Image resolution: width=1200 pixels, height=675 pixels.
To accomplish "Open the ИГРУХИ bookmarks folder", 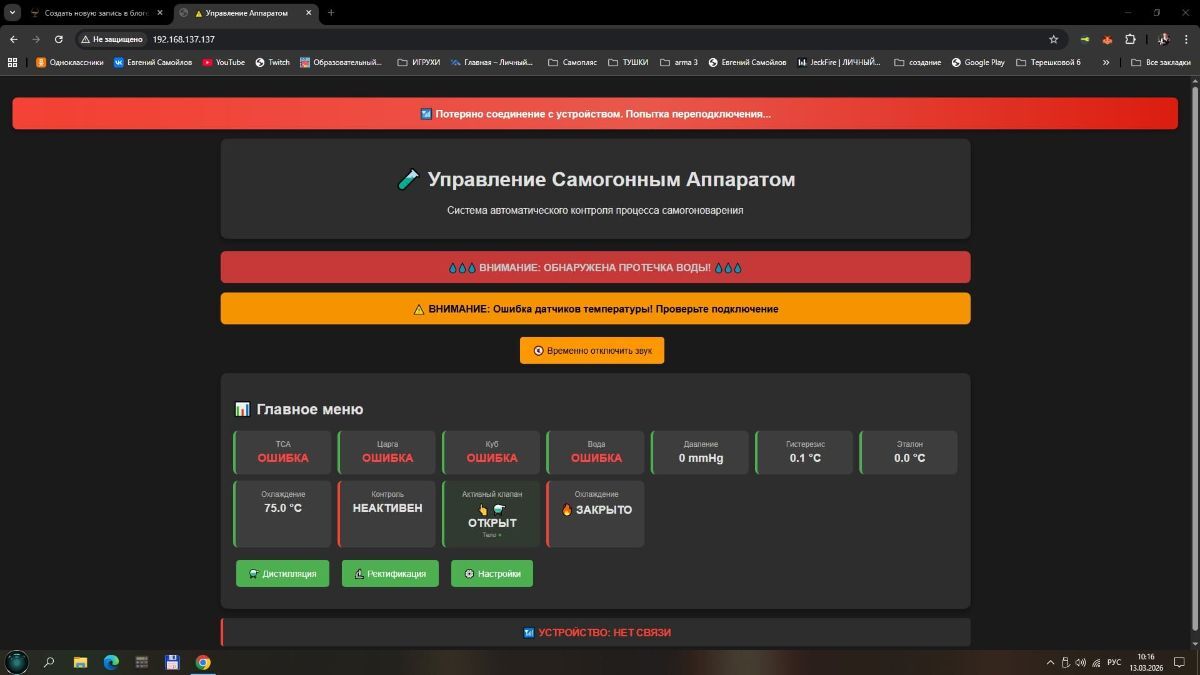I will tap(418, 62).
